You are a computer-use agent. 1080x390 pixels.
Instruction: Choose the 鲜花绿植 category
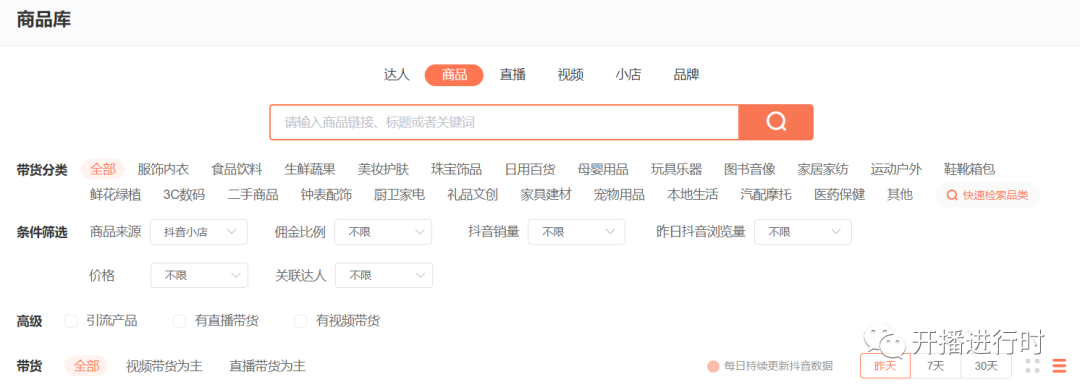pos(116,195)
